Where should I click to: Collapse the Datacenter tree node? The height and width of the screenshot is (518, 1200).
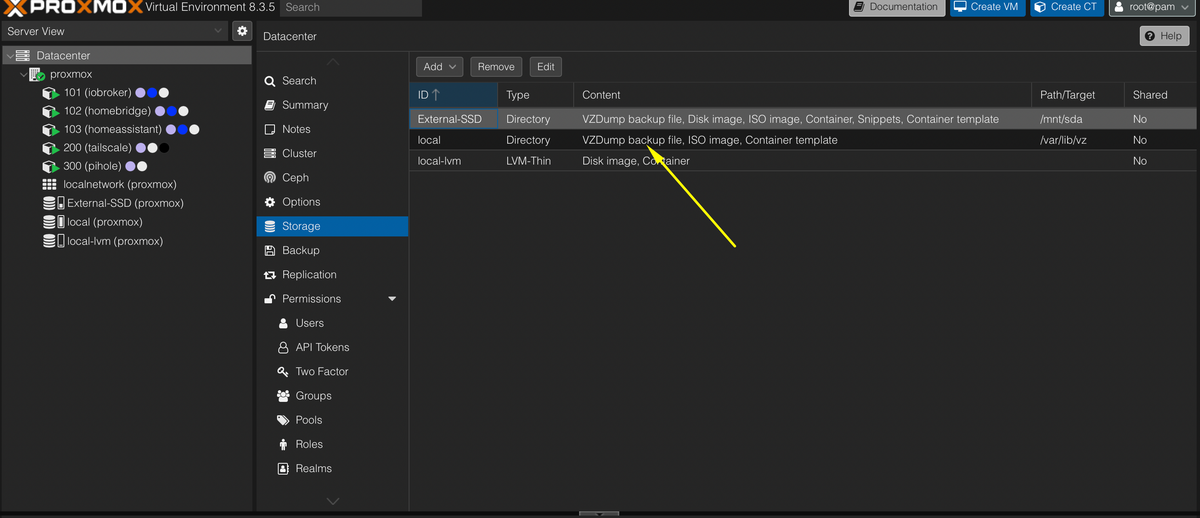coord(9,56)
